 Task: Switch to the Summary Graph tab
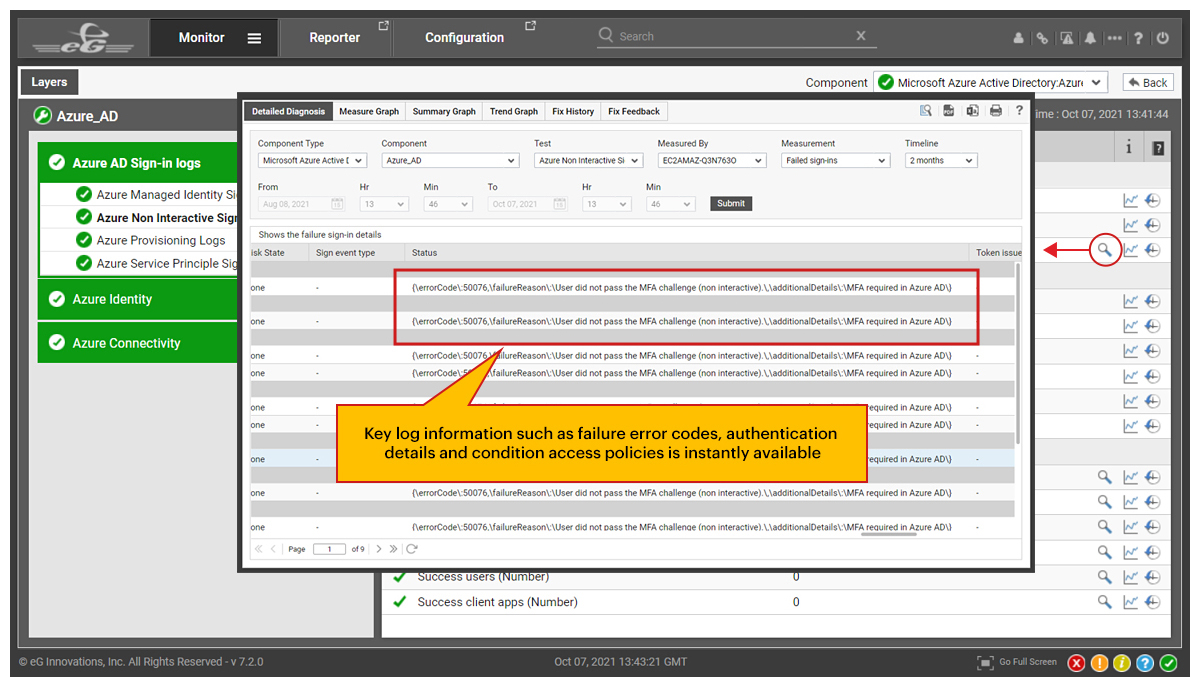pos(444,112)
